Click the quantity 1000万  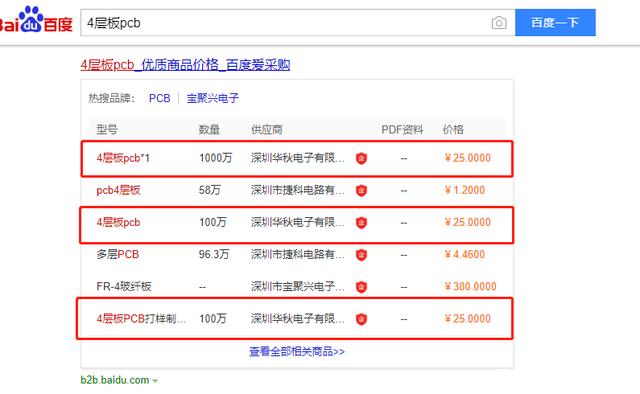[216, 158]
